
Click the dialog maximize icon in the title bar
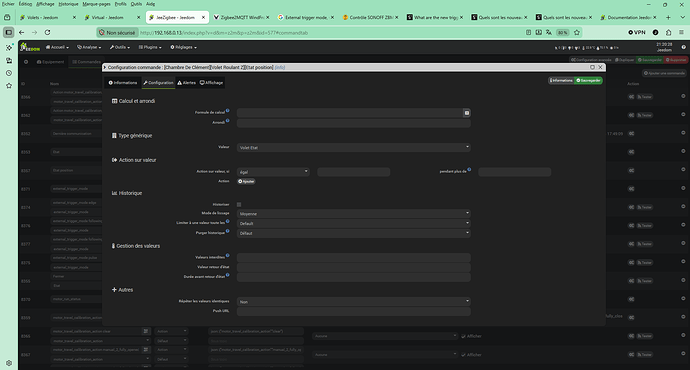pos(592,67)
